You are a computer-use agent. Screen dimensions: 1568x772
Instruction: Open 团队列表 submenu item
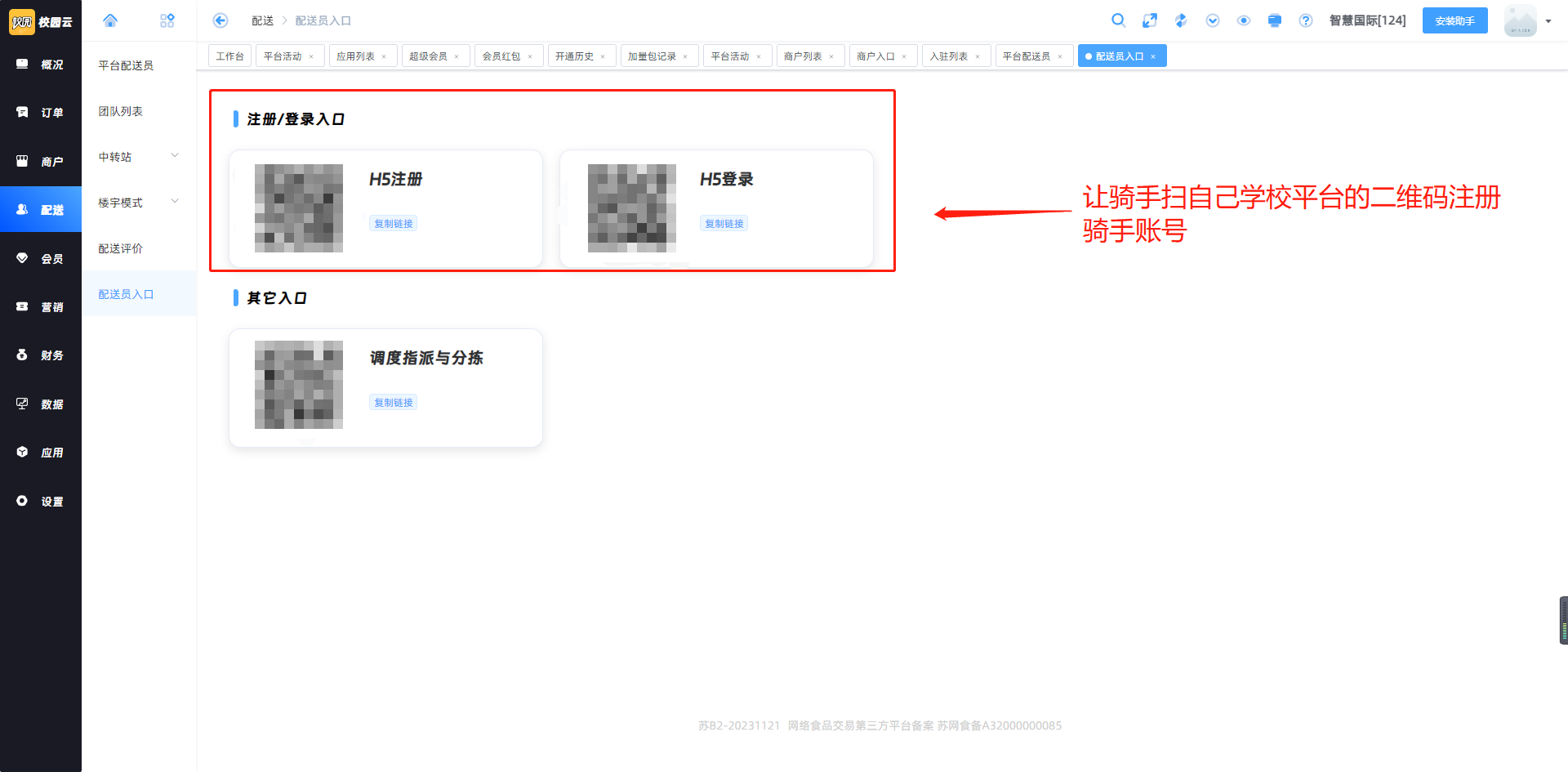click(139, 111)
